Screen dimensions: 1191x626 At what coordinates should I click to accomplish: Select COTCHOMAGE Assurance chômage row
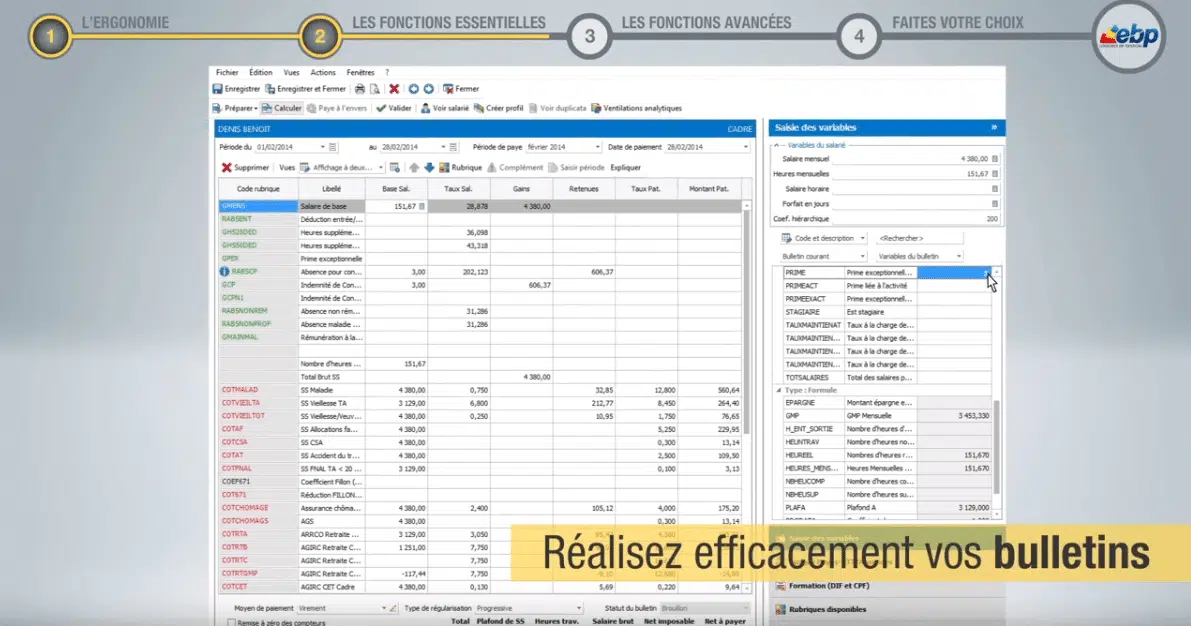click(479, 507)
